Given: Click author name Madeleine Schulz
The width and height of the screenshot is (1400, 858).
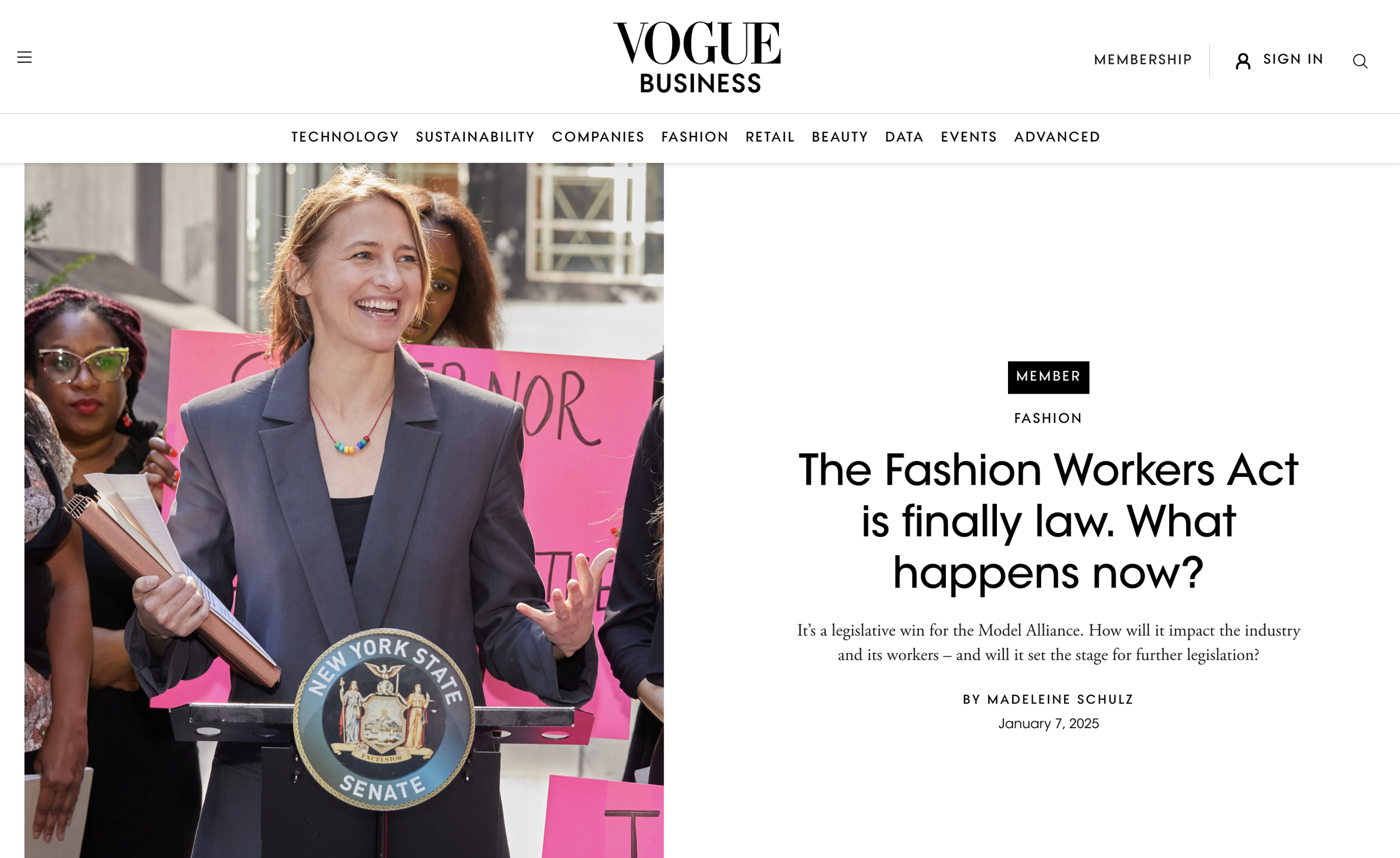Looking at the screenshot, I should [1060, 700].
